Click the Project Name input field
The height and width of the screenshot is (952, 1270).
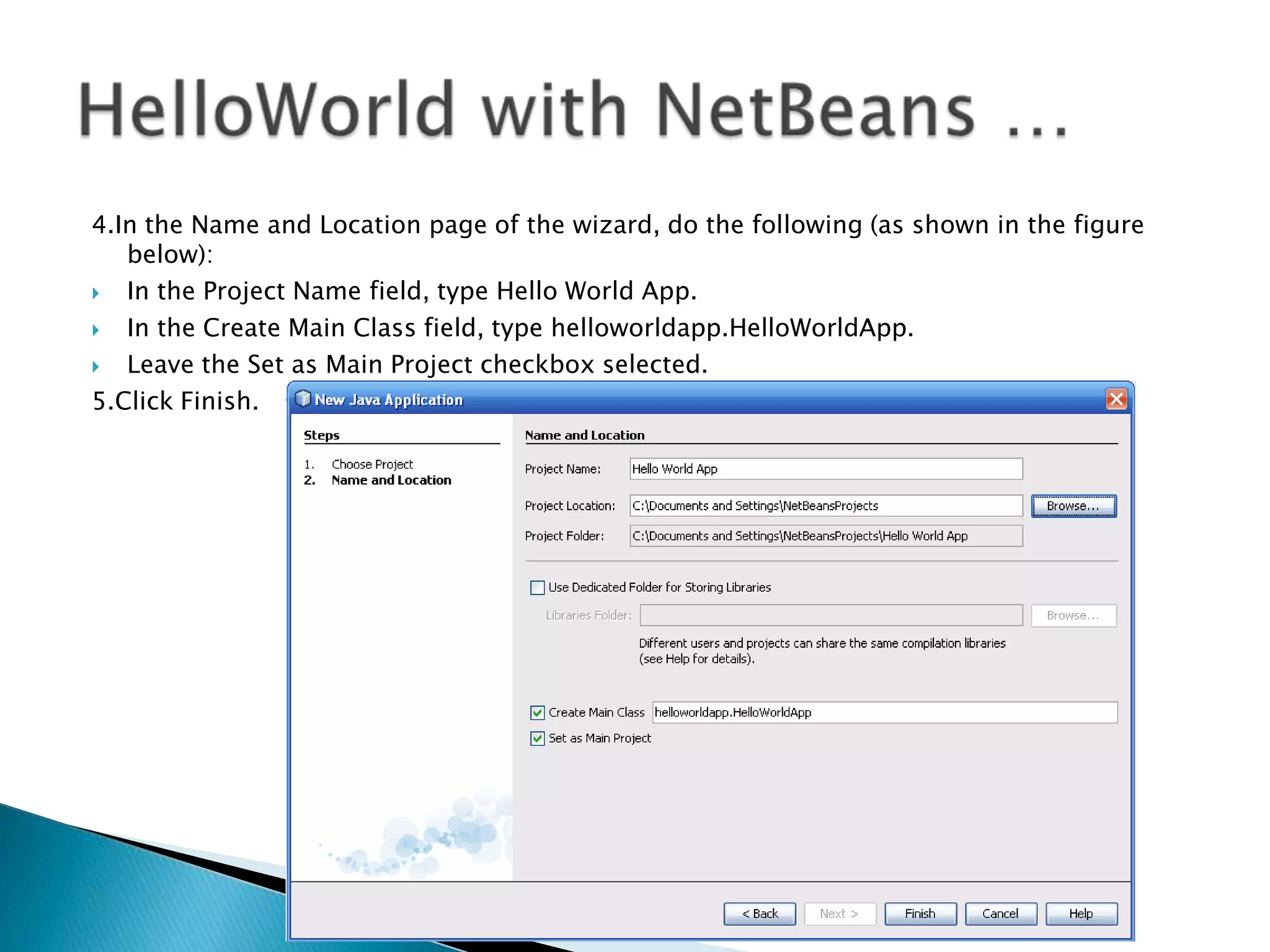click(x=826, y=469)
